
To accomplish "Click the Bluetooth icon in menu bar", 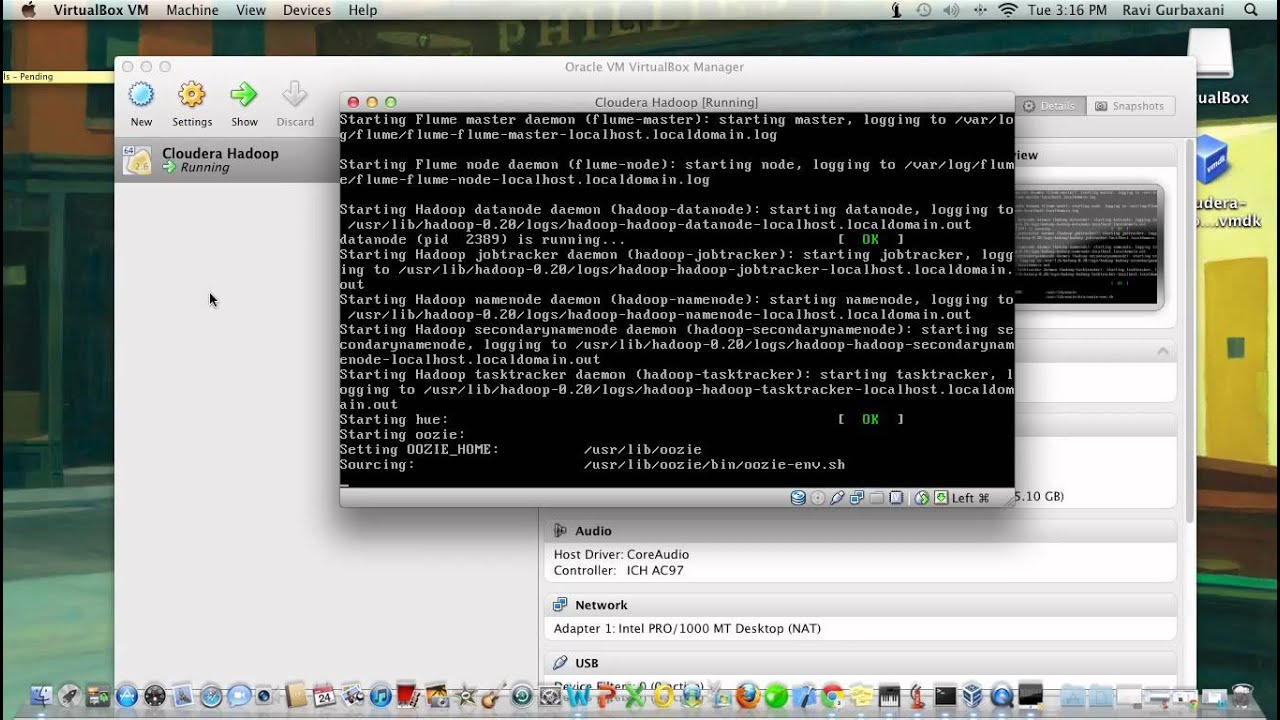I will 980,10.
